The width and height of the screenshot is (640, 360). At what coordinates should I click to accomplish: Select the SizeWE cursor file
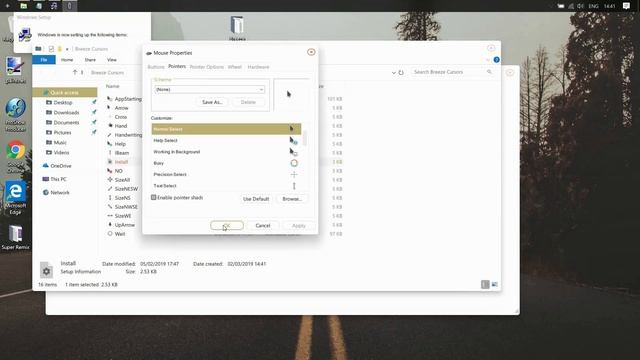pos(123,216)
